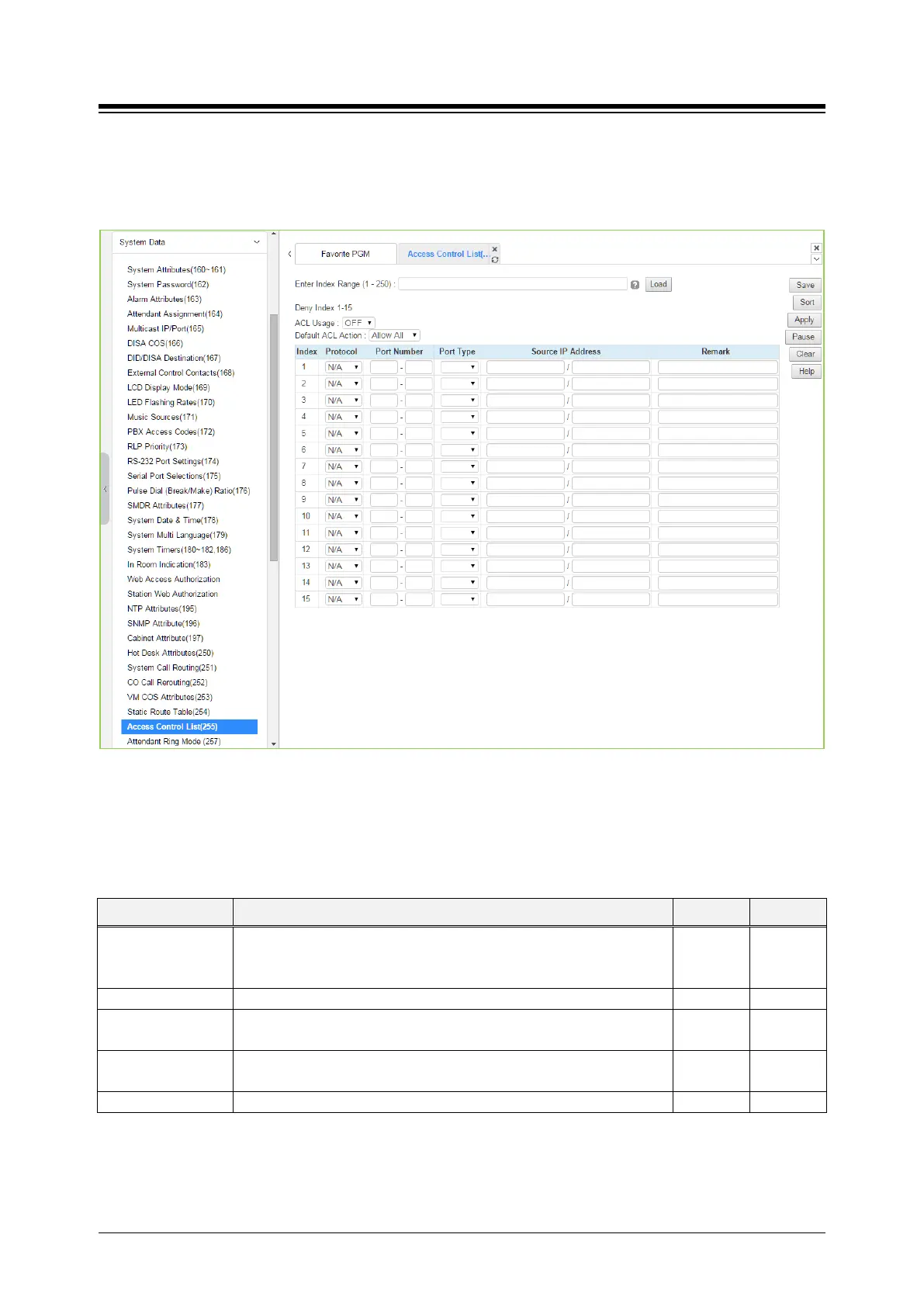Click the Apply button
The height and width of the screenshot is (1307, 924).
804,320
